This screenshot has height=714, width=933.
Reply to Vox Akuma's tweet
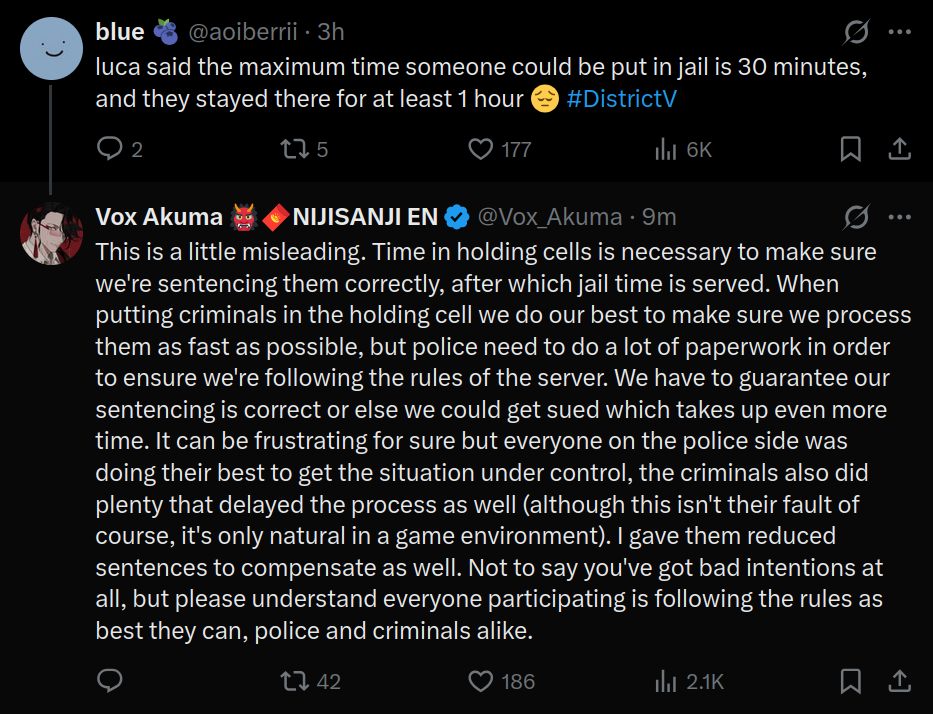coord(109,681)
